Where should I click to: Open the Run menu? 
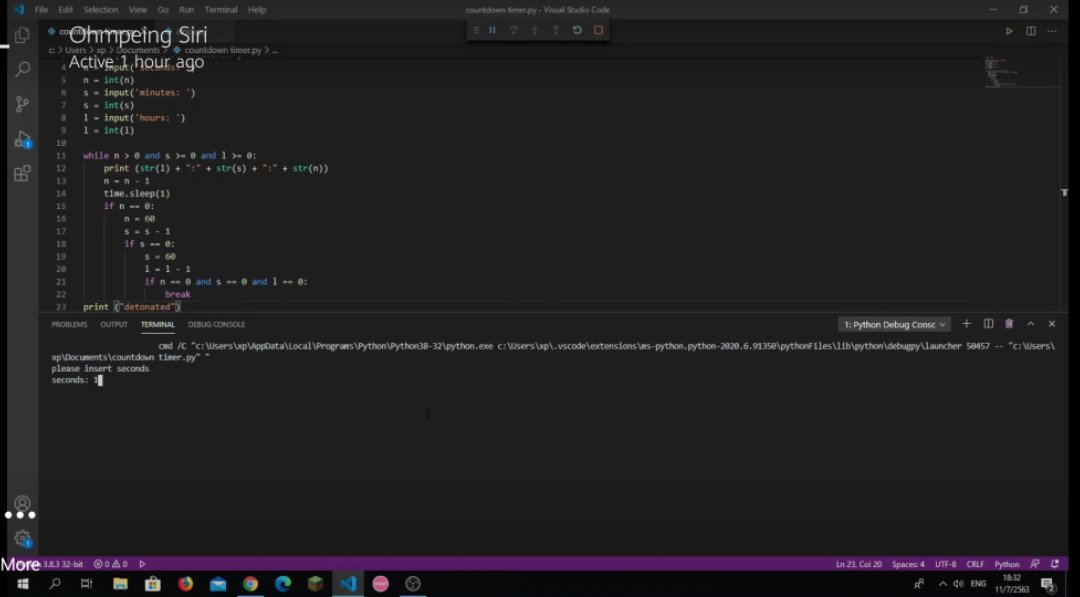[186, 10]
